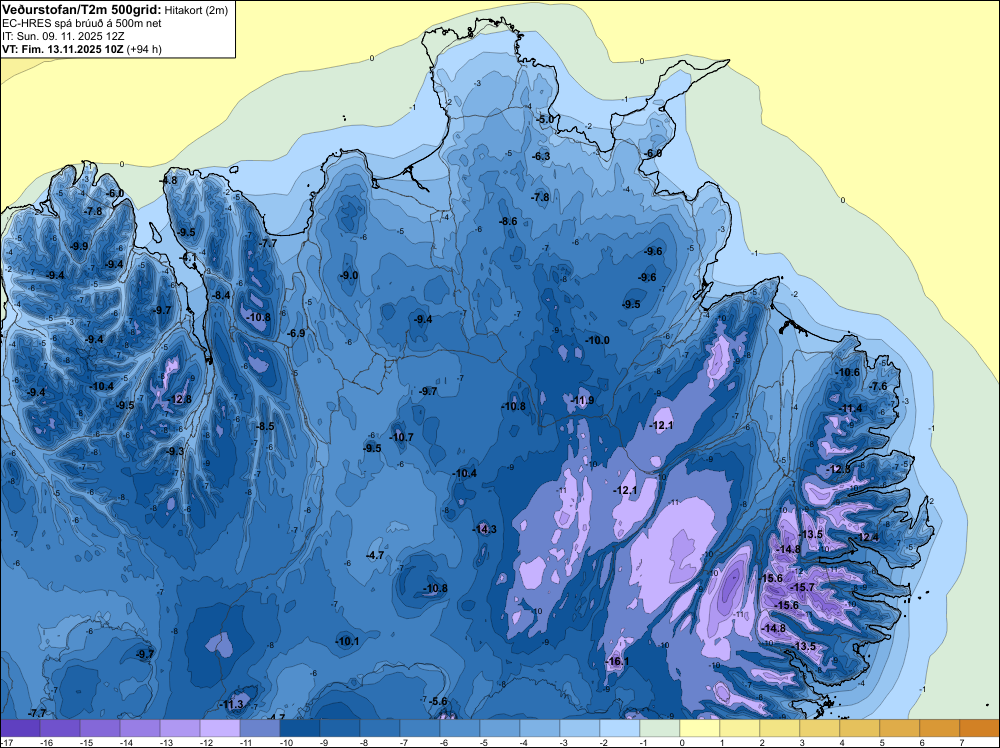1000x748 pixels.
Task: Click the -14.3 station value
Action: 485,529
